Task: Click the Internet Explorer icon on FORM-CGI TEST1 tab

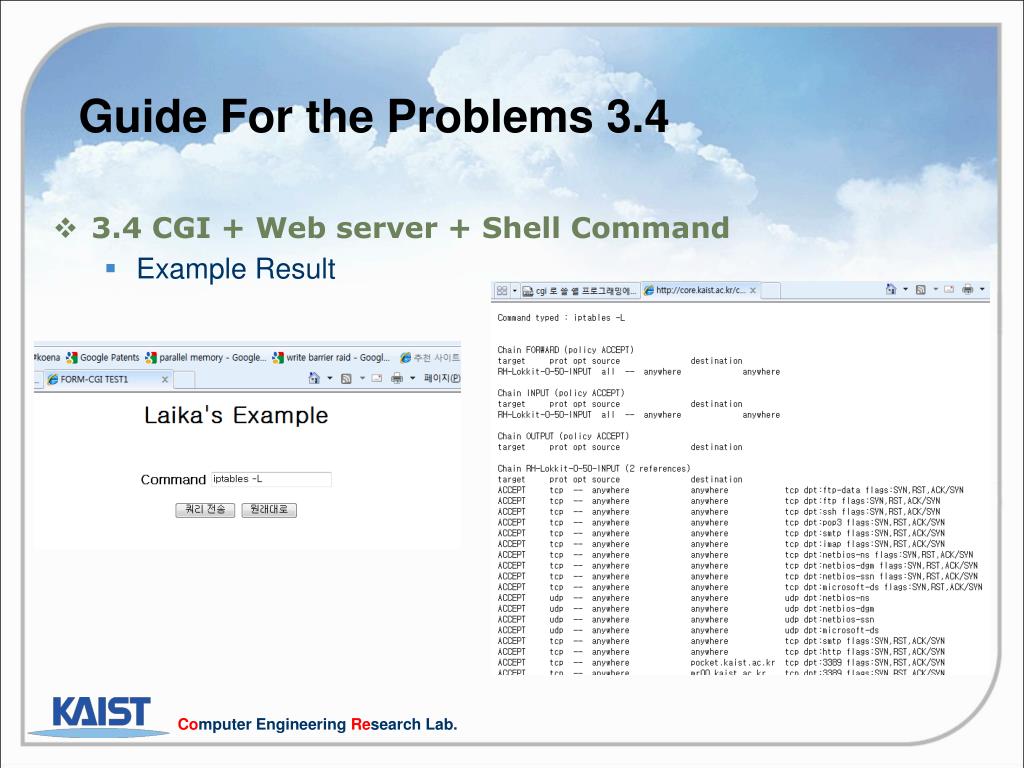Action: 53,379
